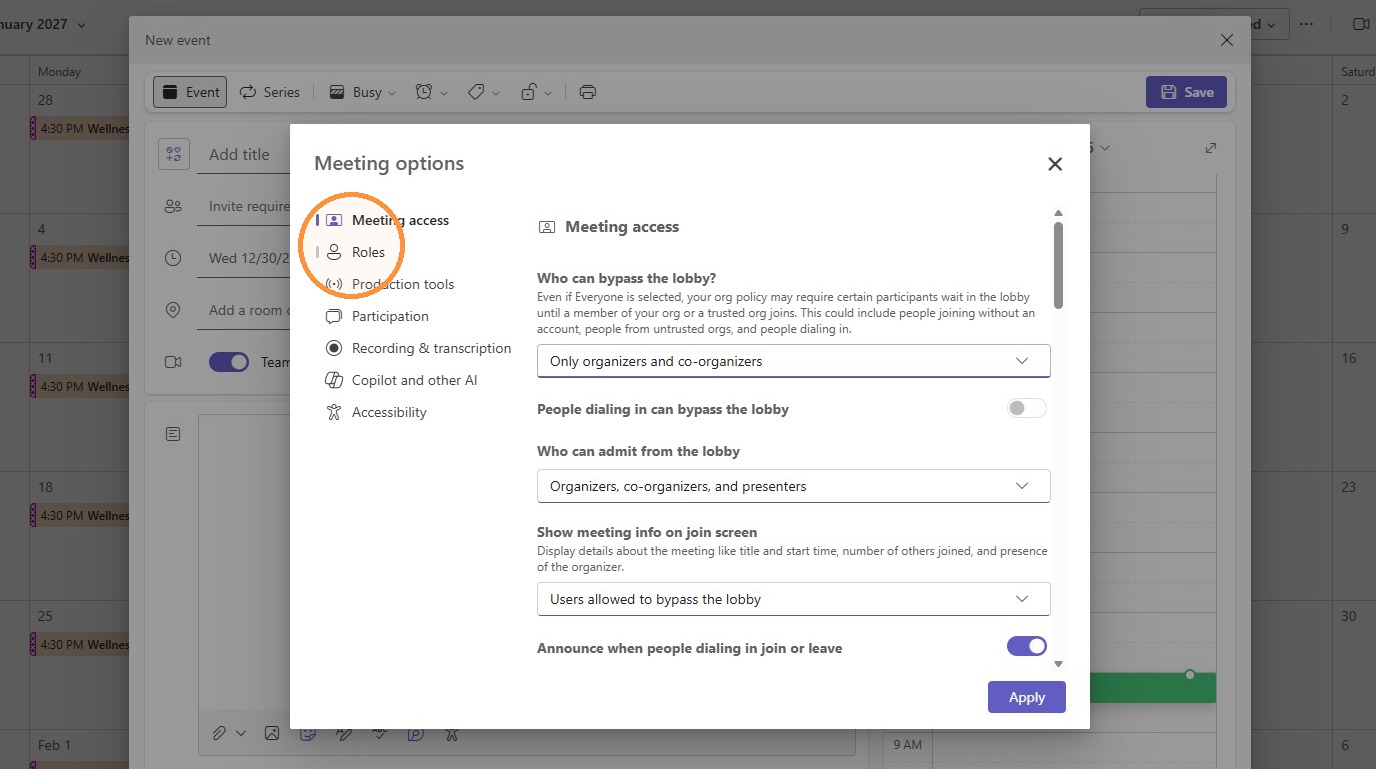The height and width of the screenshot is (769, 1376).
Task: Click the Meet now camera icon
Action: tap(1360, 24)
